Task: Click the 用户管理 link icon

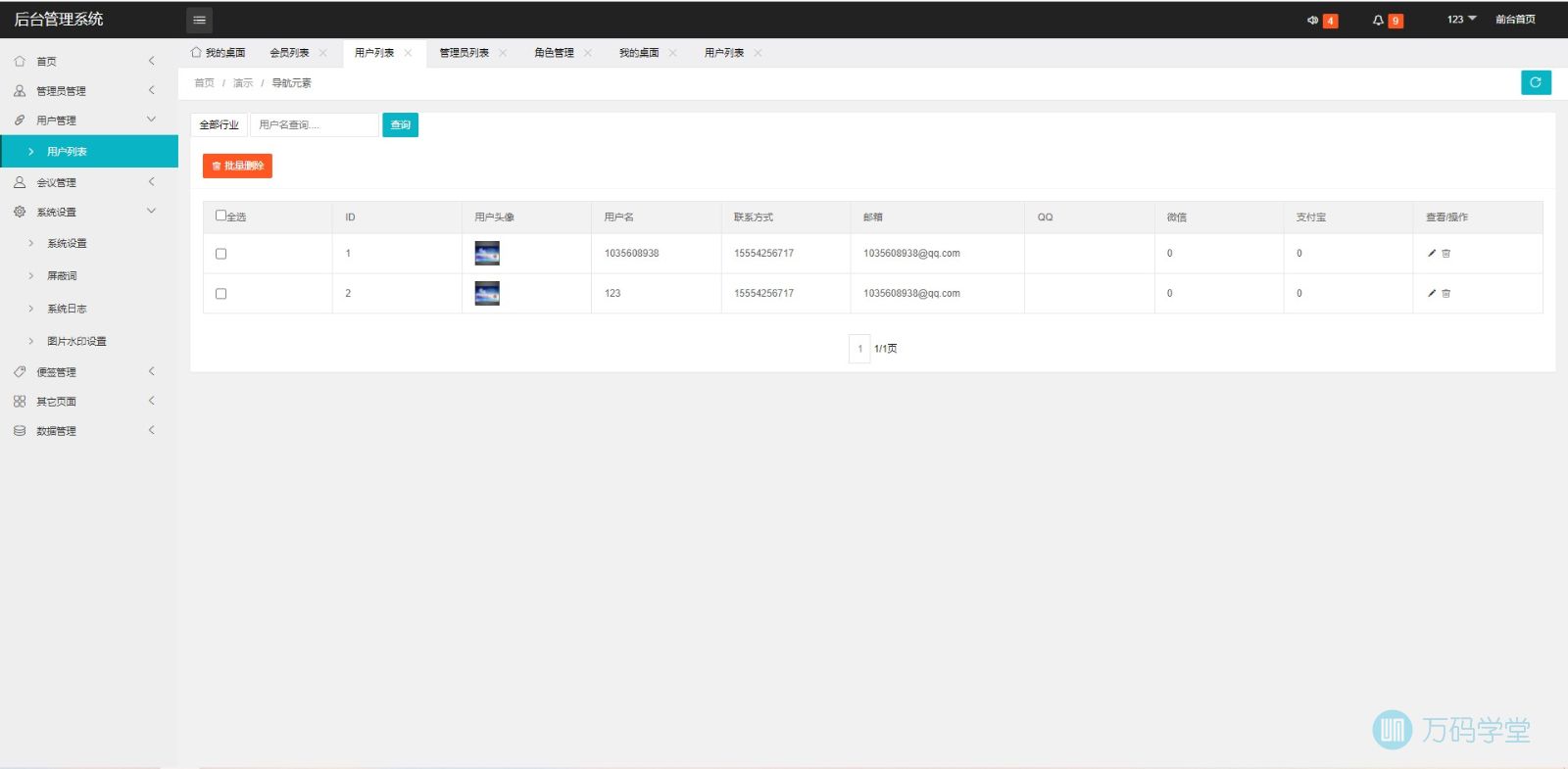Action: pos(20,120)
